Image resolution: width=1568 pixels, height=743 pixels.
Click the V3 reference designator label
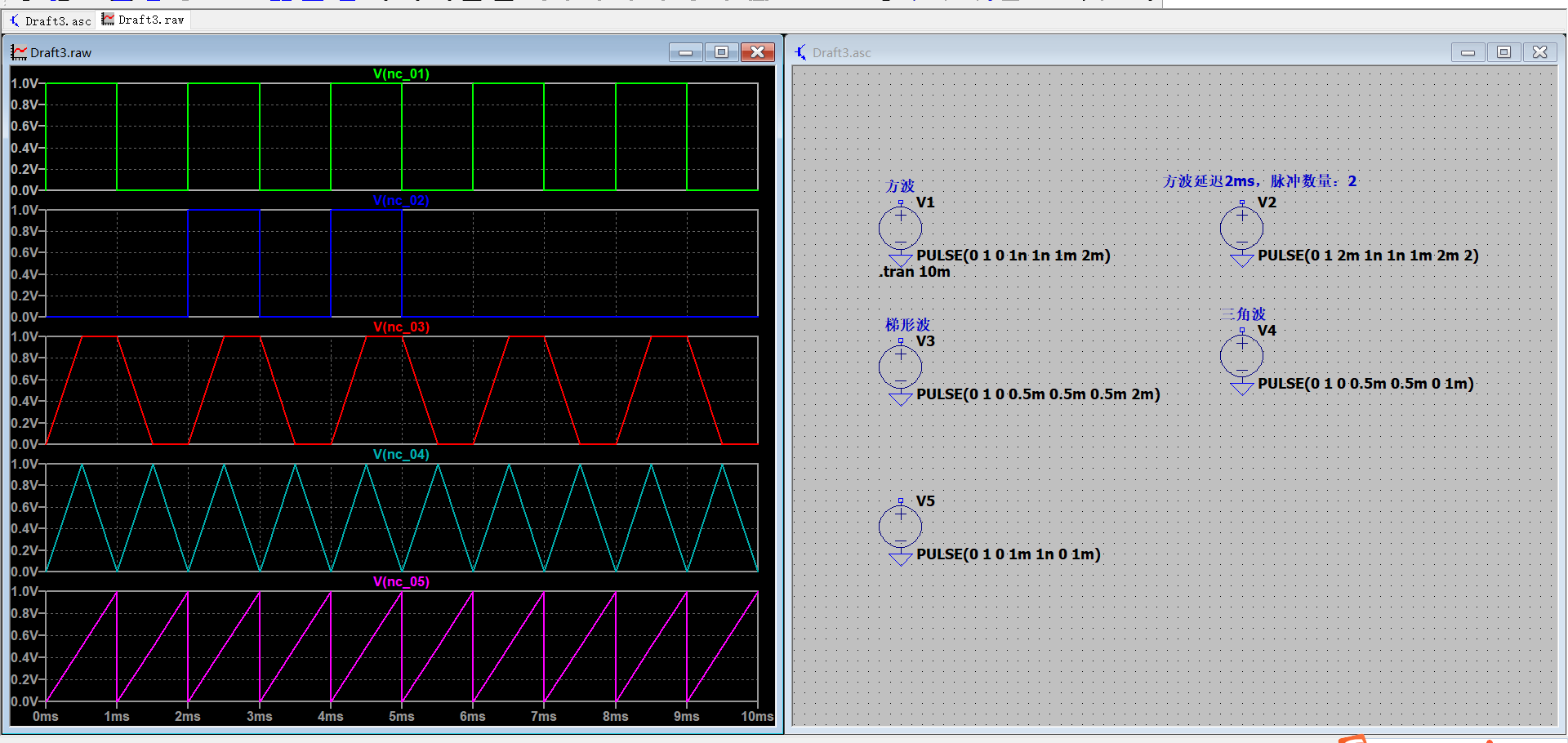924,341
